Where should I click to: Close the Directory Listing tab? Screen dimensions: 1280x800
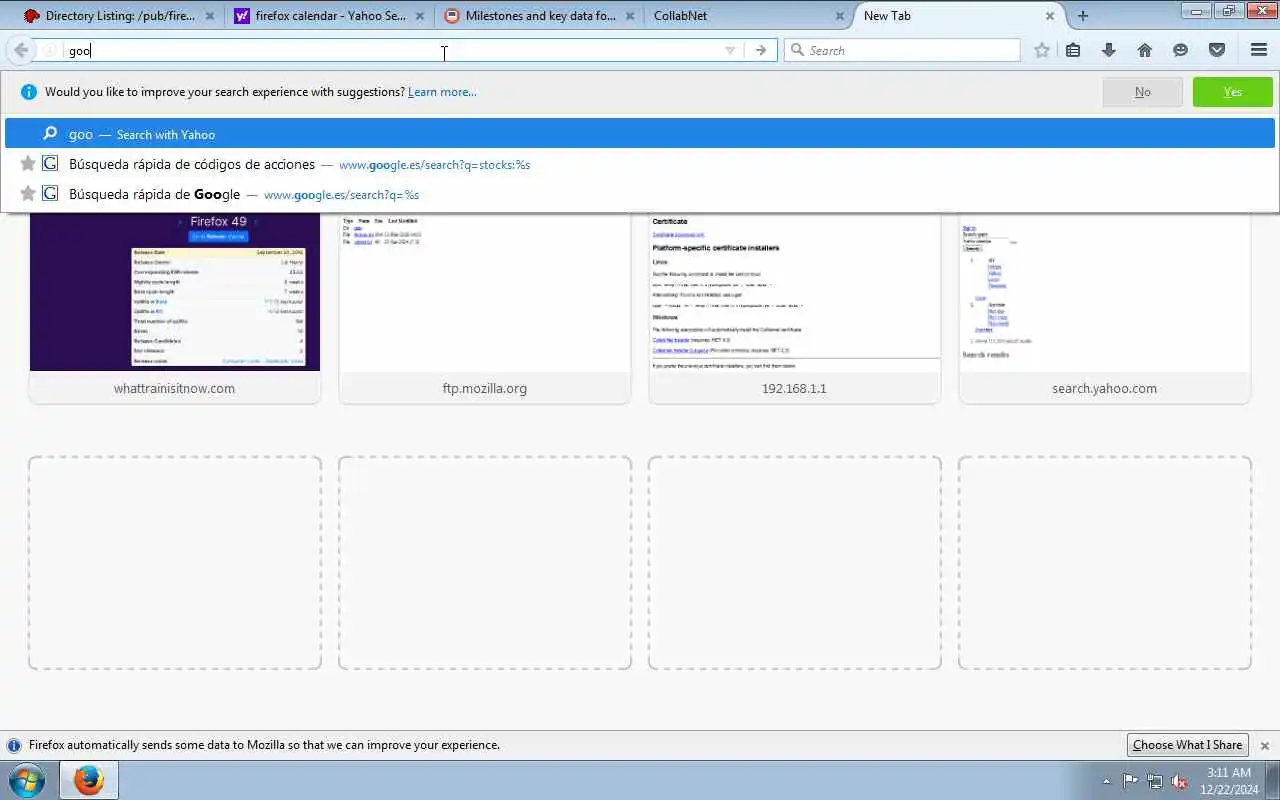[209, 16]
